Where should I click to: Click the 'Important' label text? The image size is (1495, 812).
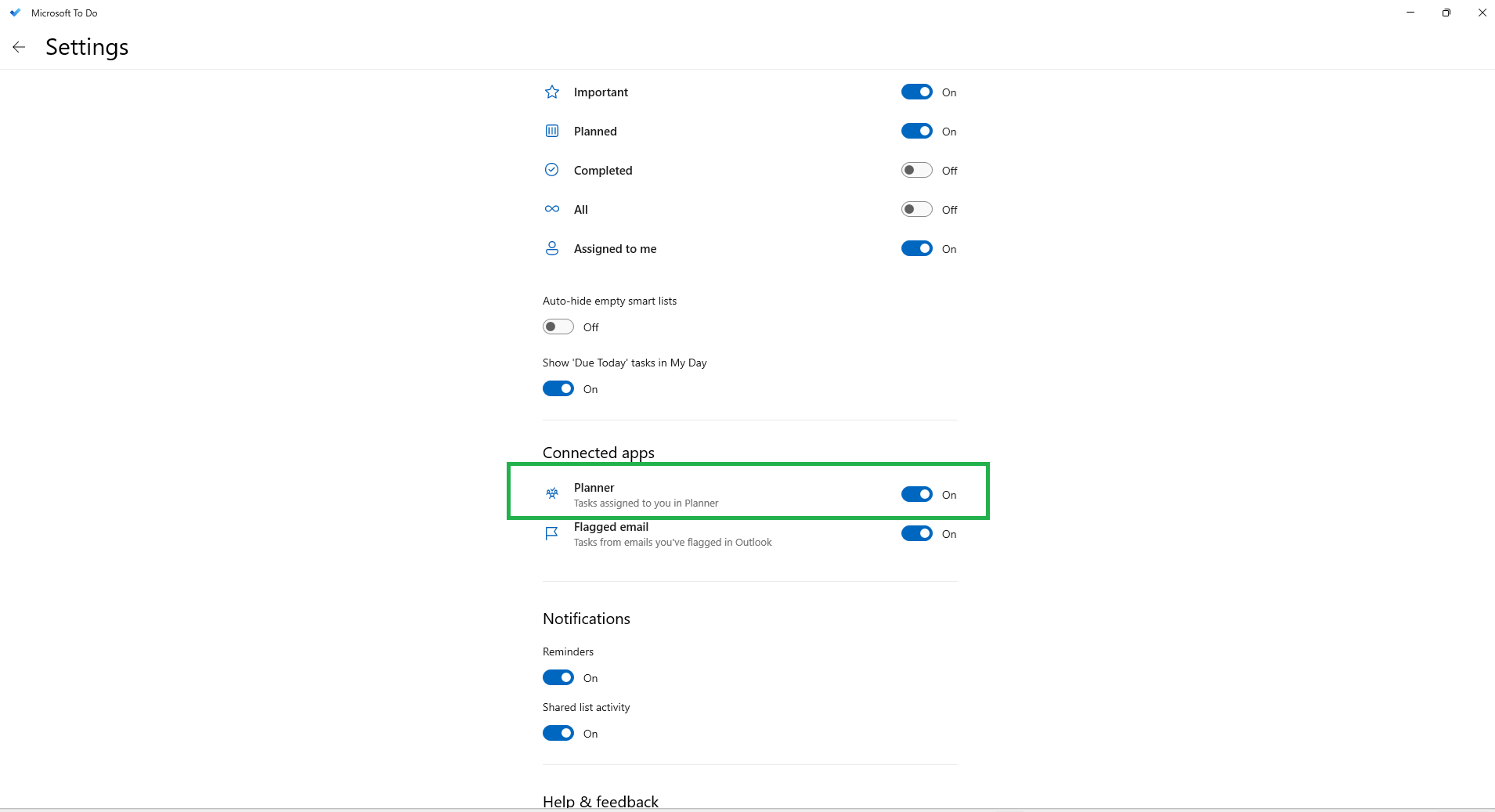601,92
